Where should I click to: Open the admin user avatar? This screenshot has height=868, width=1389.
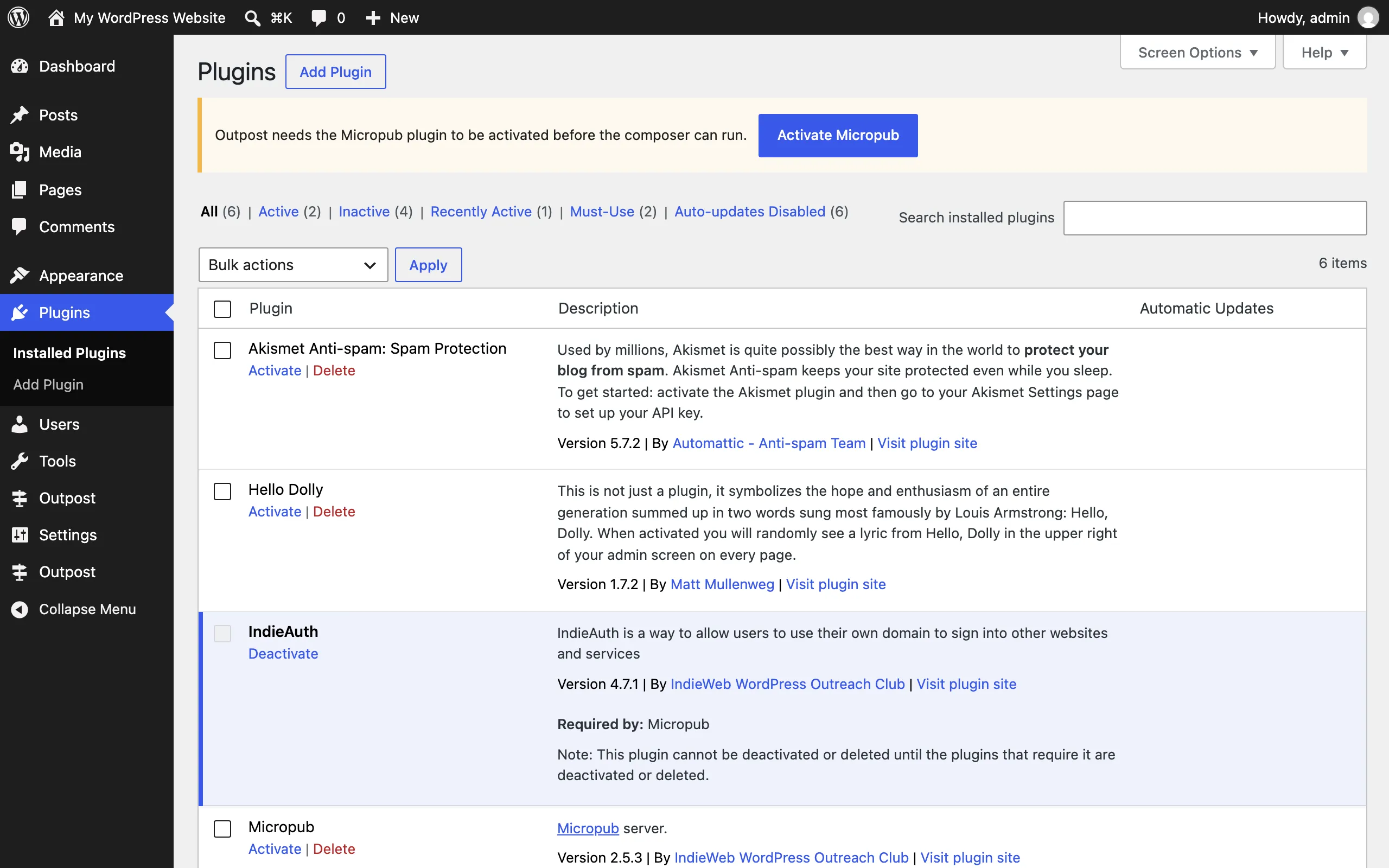pos(1368,18)
